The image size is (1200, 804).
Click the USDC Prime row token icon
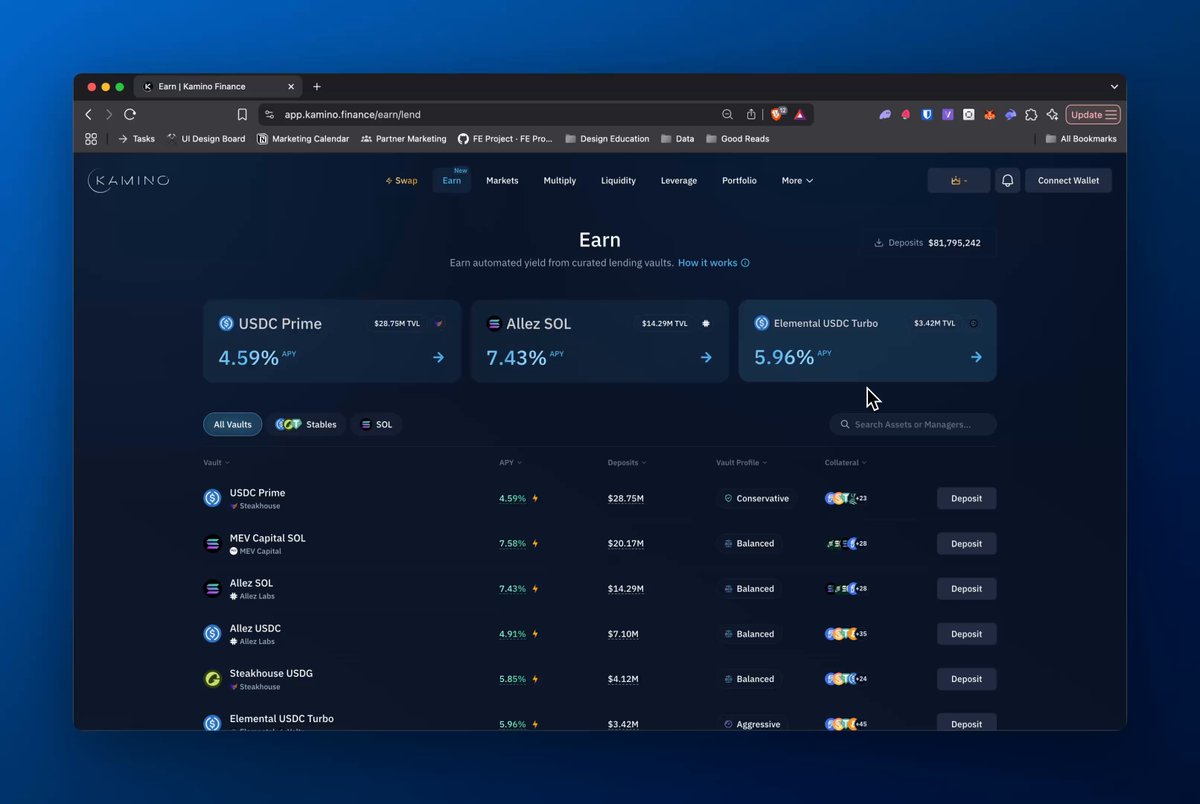212,498
